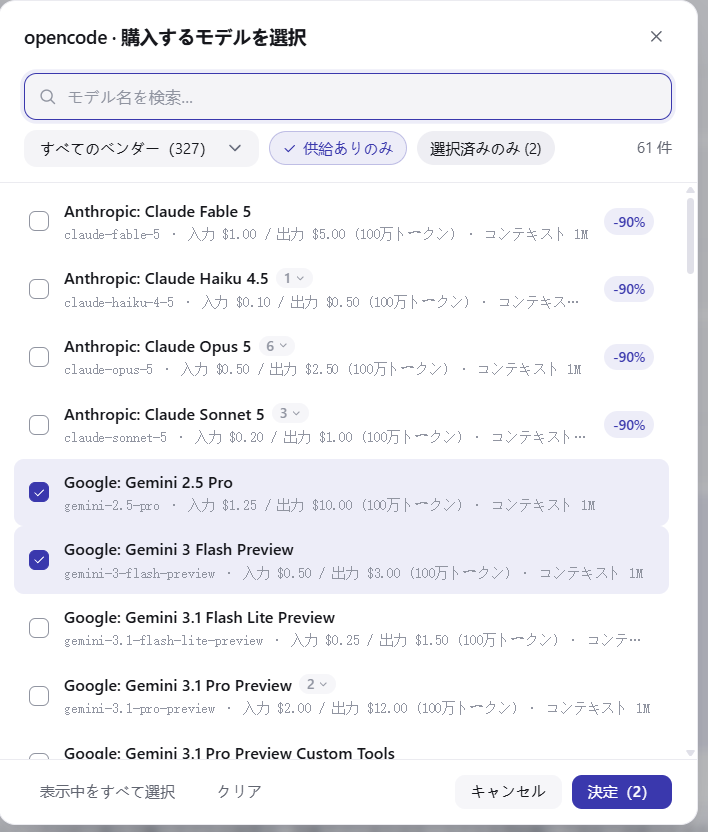Click the gemini-3.1-pro-preview pricing line
This screenshot has height=832, width=708.
click(x=357, y=709)
